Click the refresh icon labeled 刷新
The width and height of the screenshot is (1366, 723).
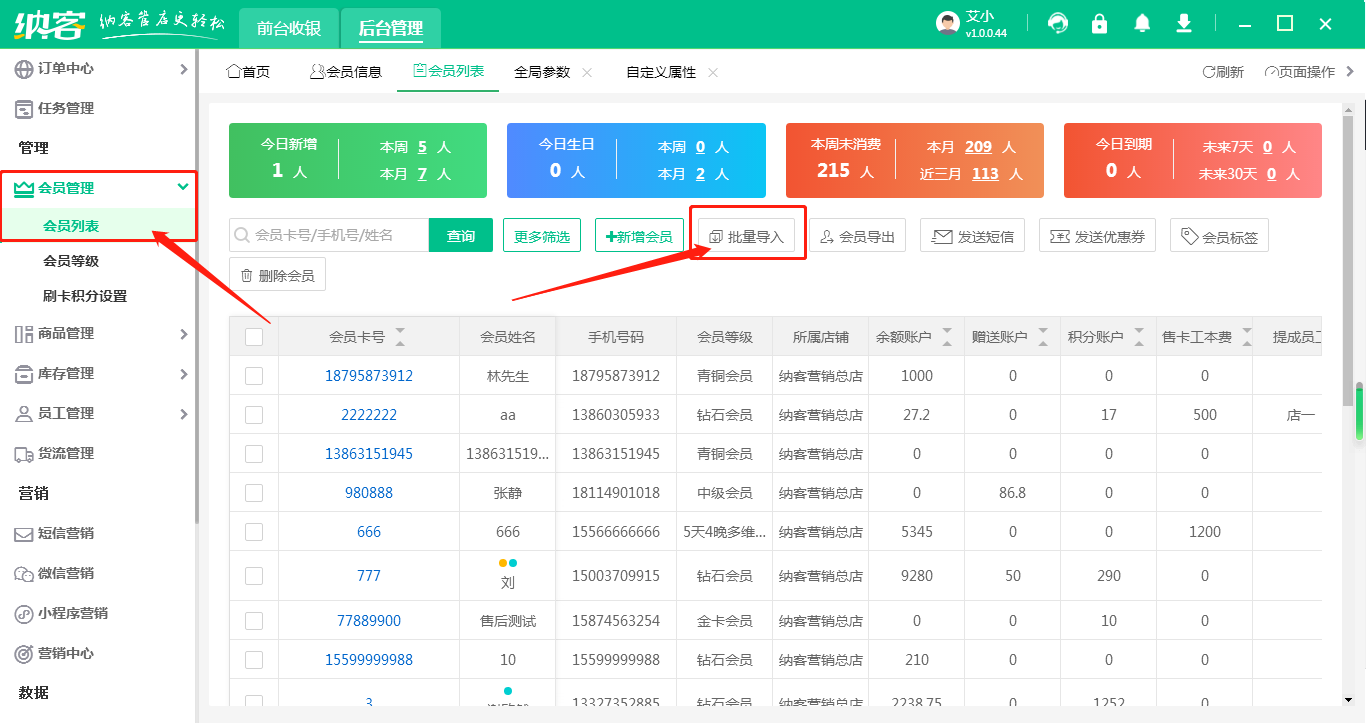click(1222, 72)
